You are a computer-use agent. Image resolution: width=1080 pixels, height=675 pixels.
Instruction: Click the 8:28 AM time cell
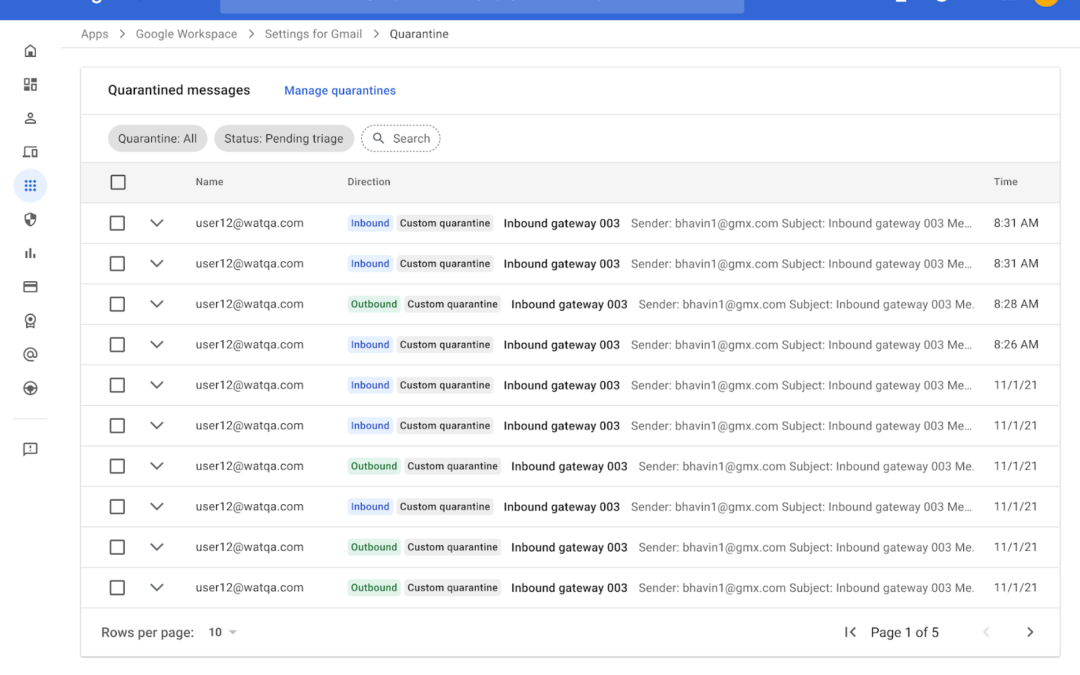[1016, 304]
